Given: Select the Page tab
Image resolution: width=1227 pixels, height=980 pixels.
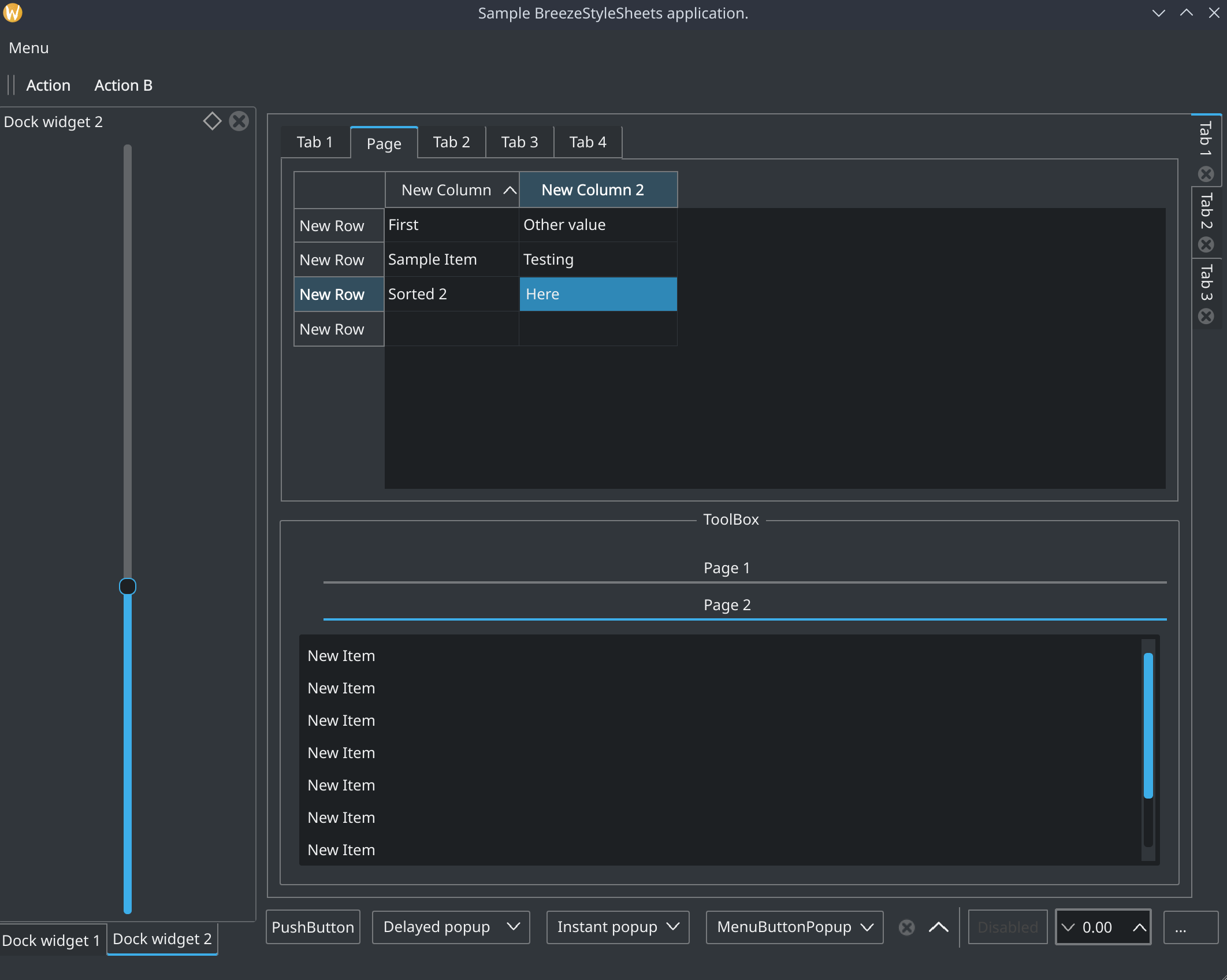Looking at the screenshot, I should (384, 143).
